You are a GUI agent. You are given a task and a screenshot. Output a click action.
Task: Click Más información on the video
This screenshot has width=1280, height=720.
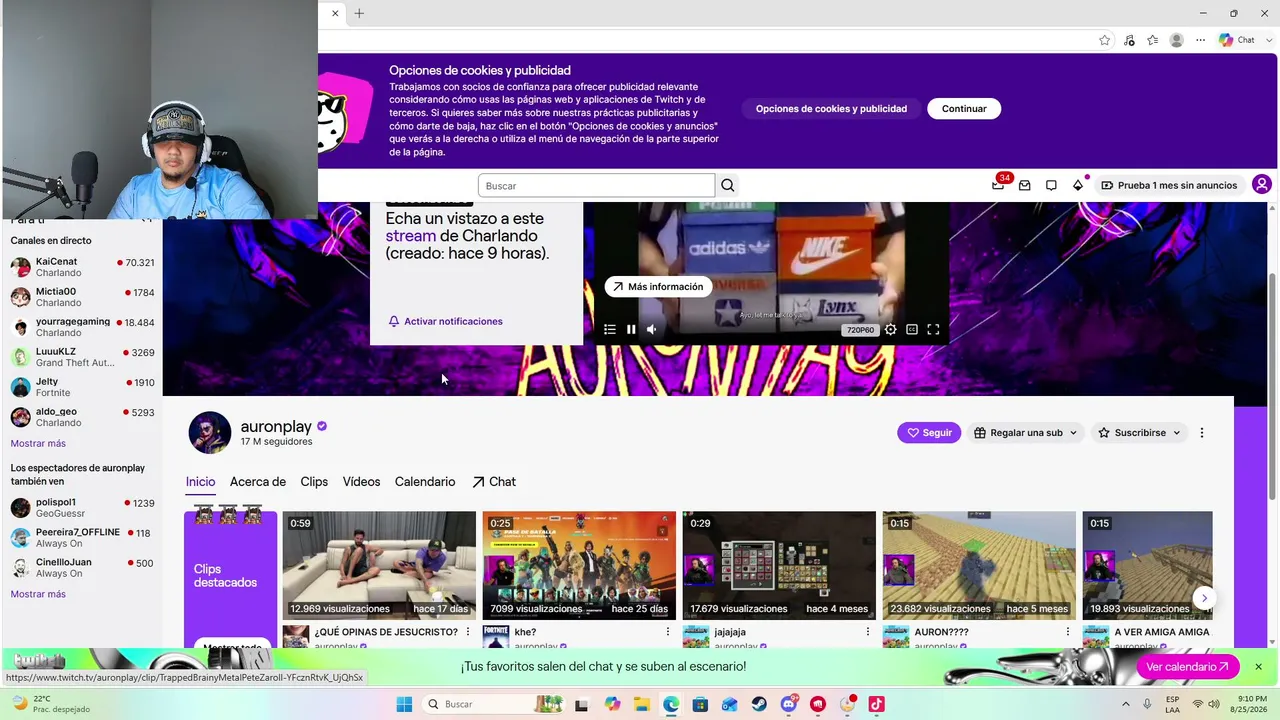click(x=658, y=287)
